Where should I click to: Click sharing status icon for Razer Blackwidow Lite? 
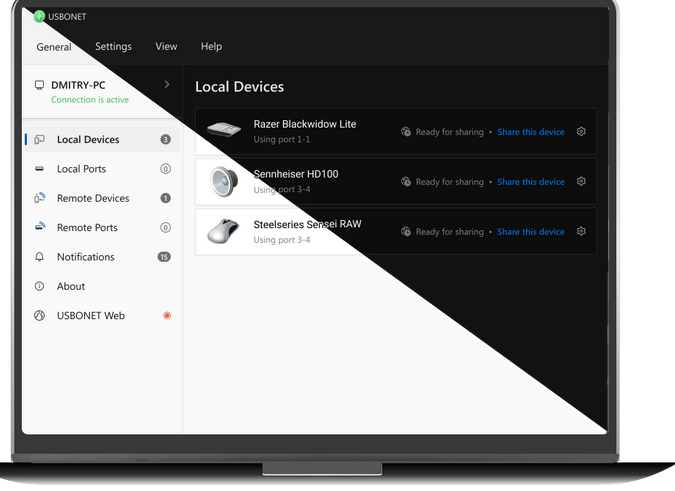pos(406,132)
